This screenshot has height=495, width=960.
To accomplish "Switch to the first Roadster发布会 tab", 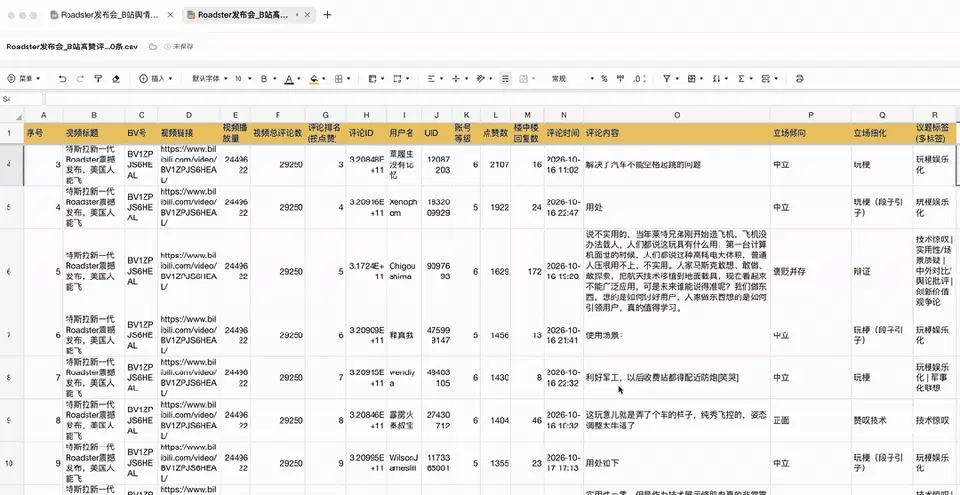I will (110, 15).
